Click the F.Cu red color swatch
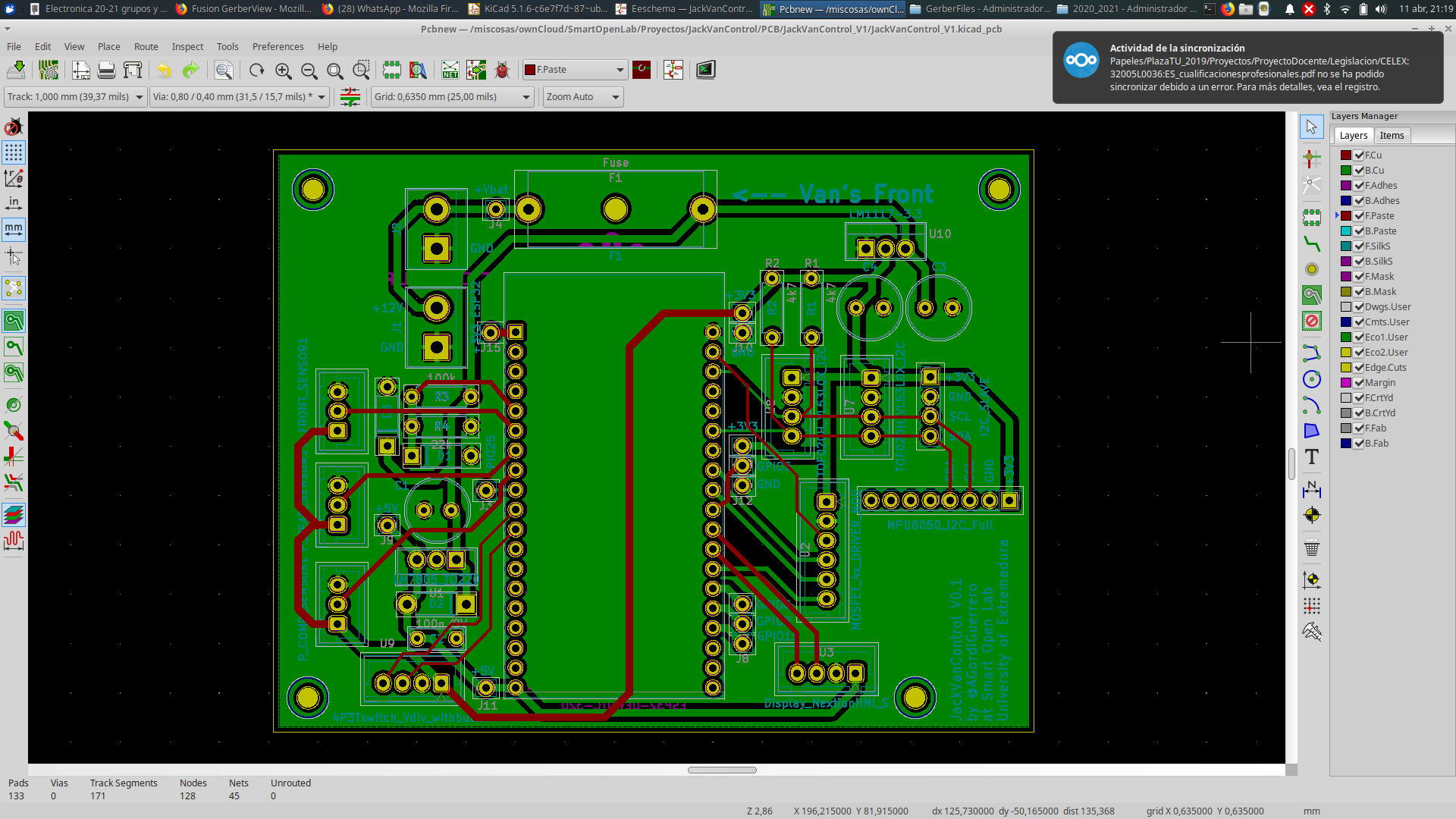This screenshot has width=1456, height=819. click(x=1345, y=155)
